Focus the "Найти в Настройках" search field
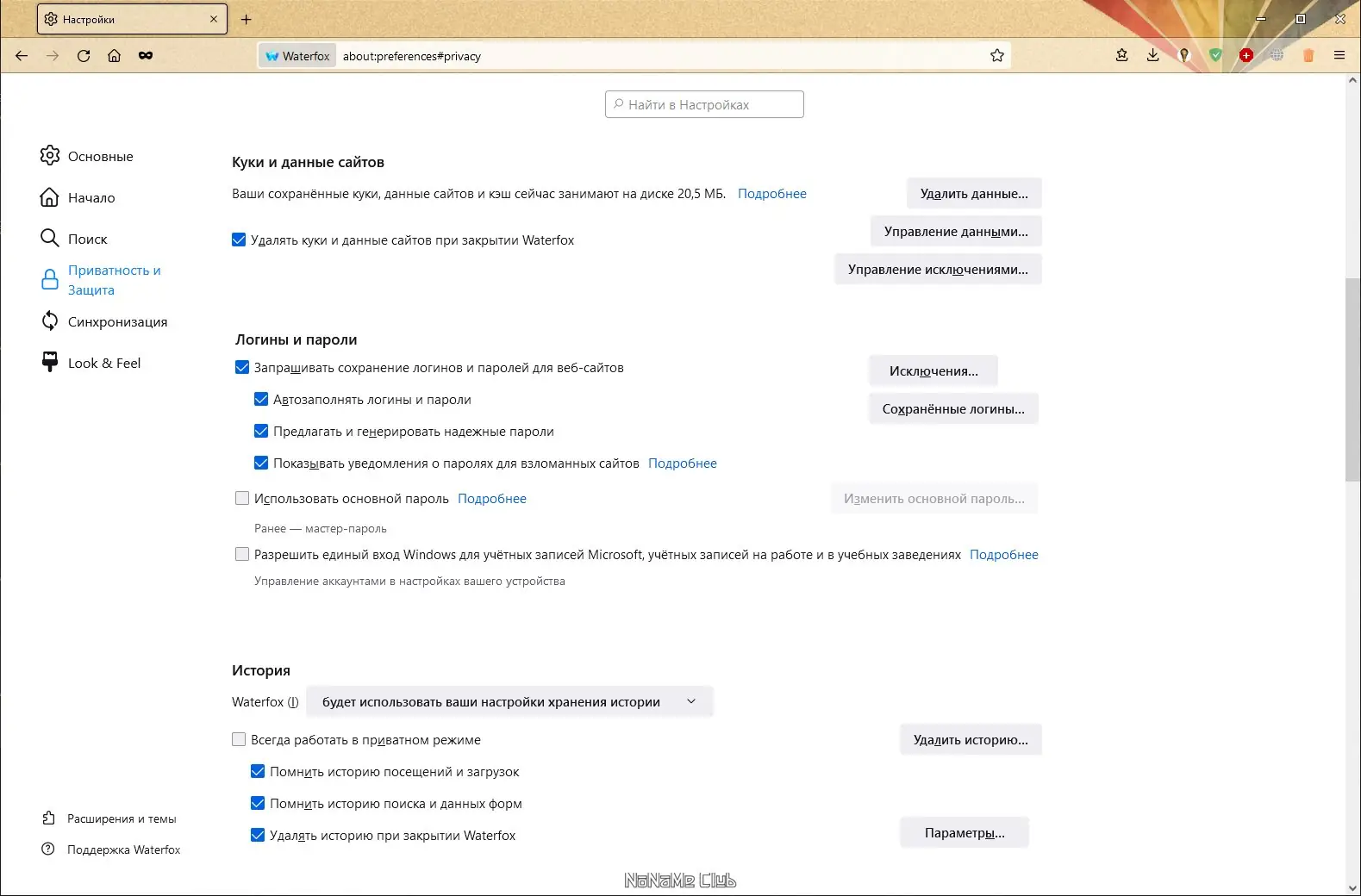The width and height of the screenshot is (1361, 896). 704,105
